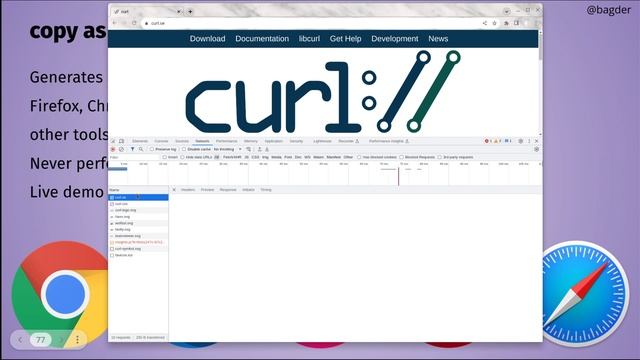Click the red errors counter badge
640x360 pixels.
click(487, 141)
